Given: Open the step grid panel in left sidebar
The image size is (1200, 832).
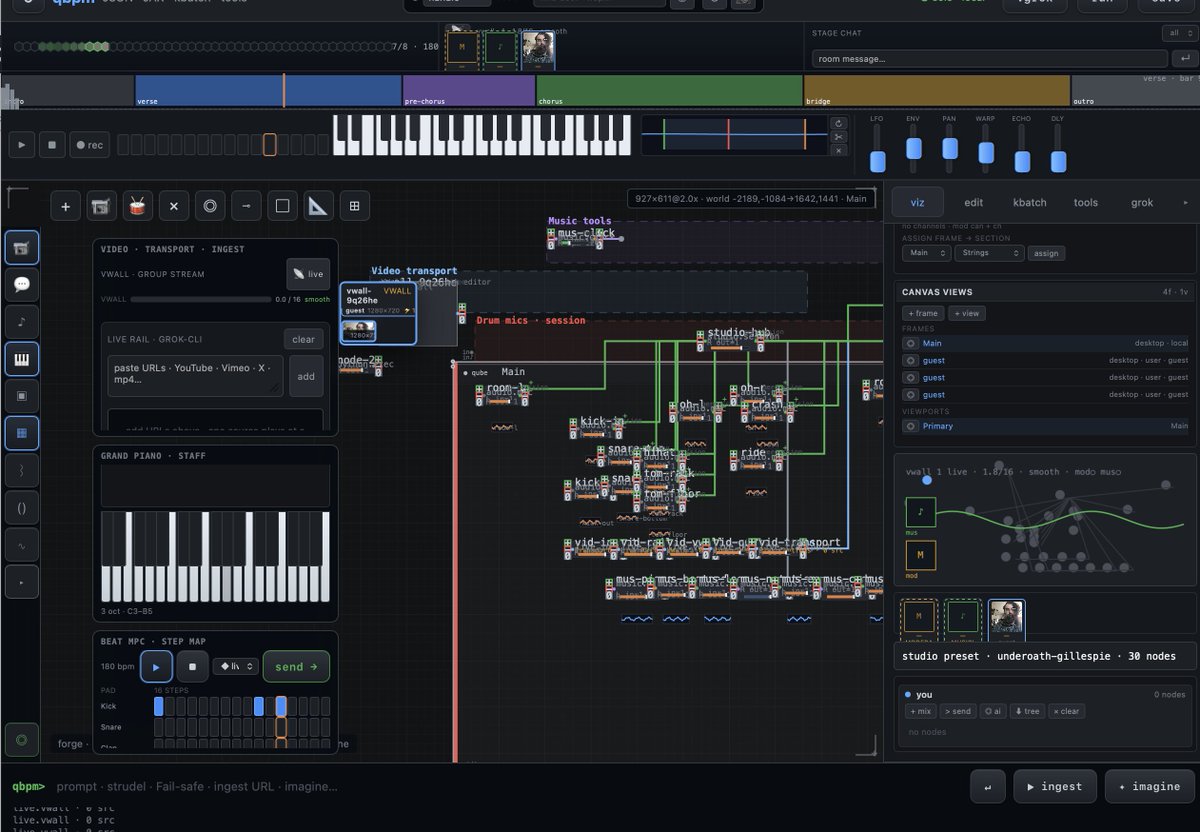Looking at the screenshot, I should pyautogui.click(x=22, y=432).
